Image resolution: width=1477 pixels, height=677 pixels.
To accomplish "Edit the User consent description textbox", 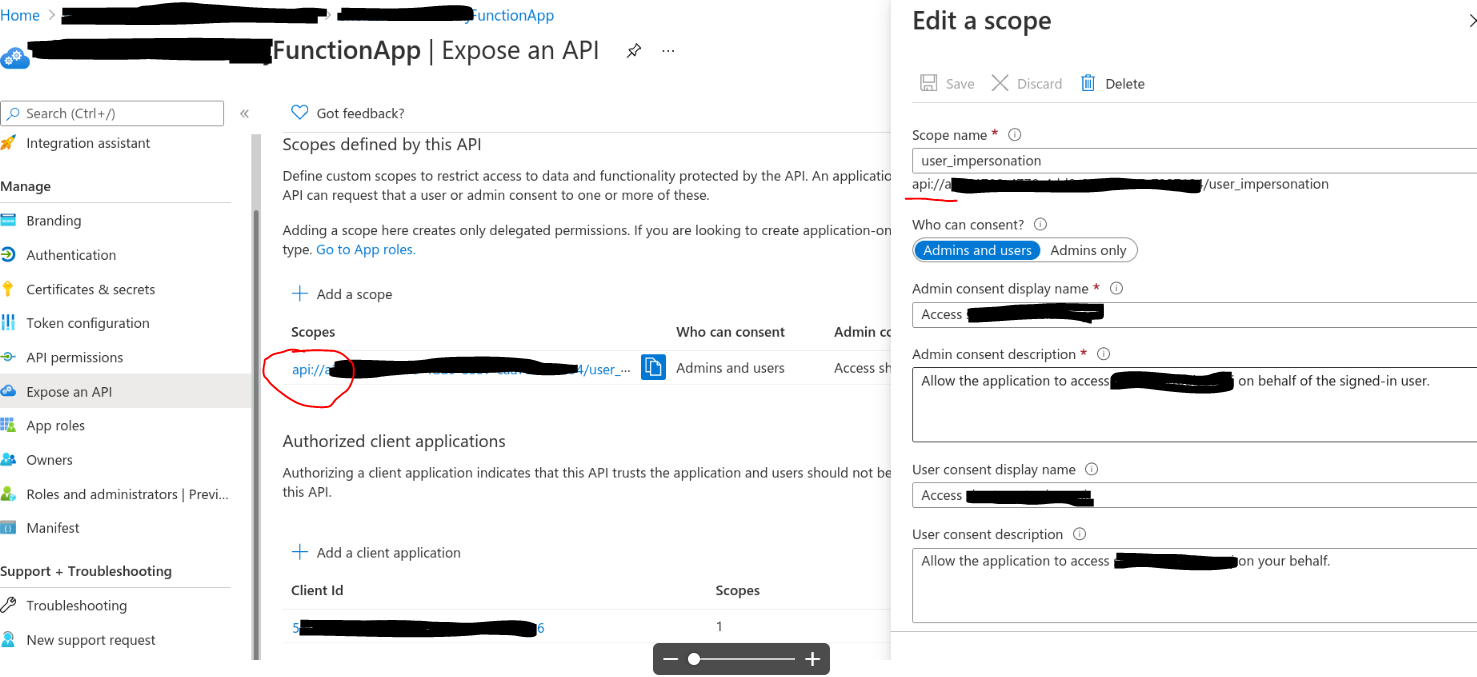I will coord(1194,585).
